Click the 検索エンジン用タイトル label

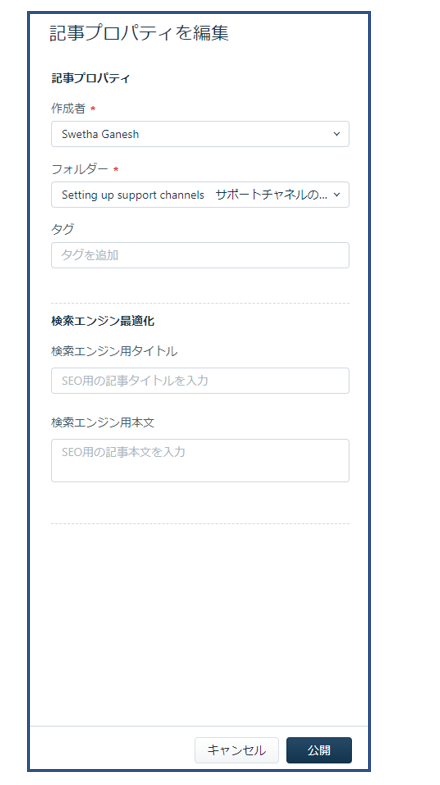[114, 351]
